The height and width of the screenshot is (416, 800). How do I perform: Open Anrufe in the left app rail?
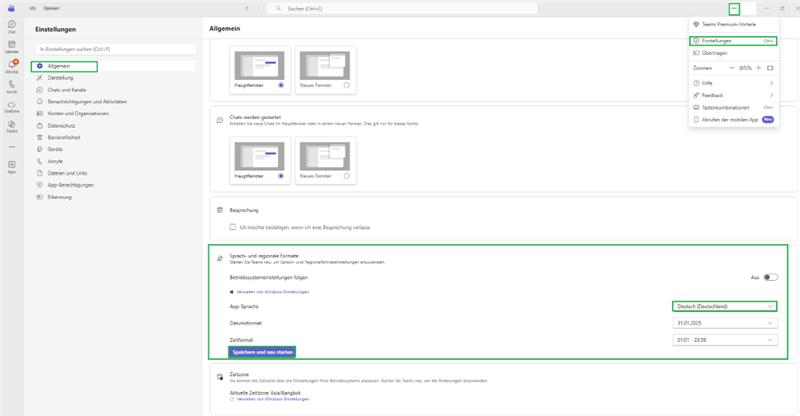coord(12,86)
